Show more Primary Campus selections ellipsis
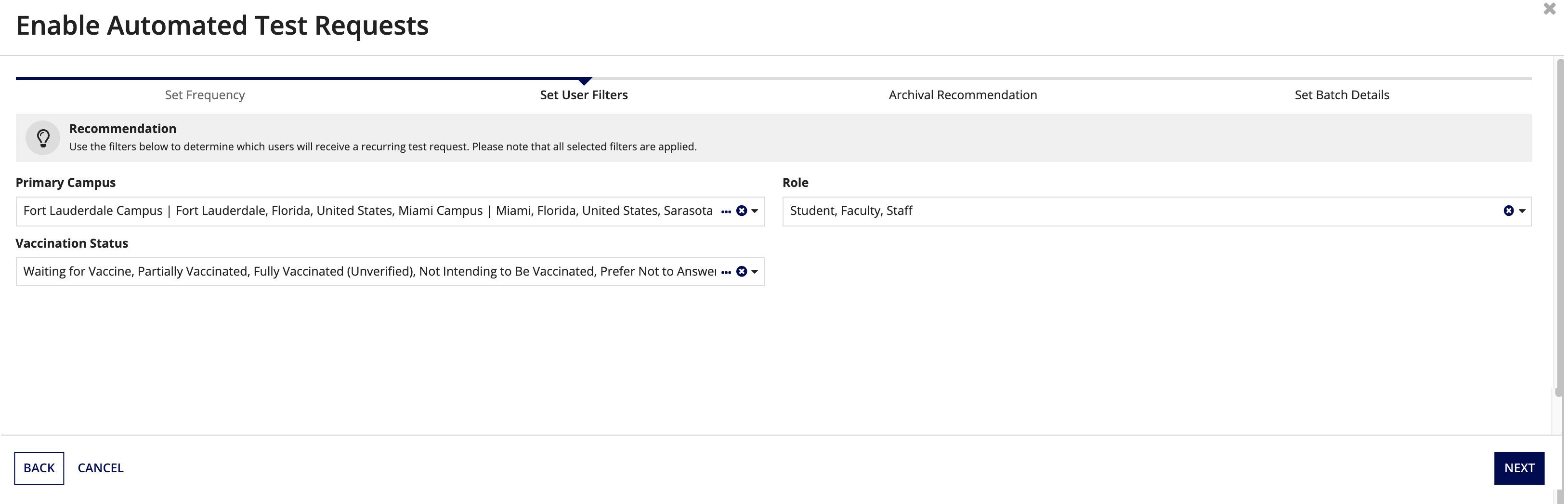The width and height of the screenshot is (1568, 504). click(726, 212)
